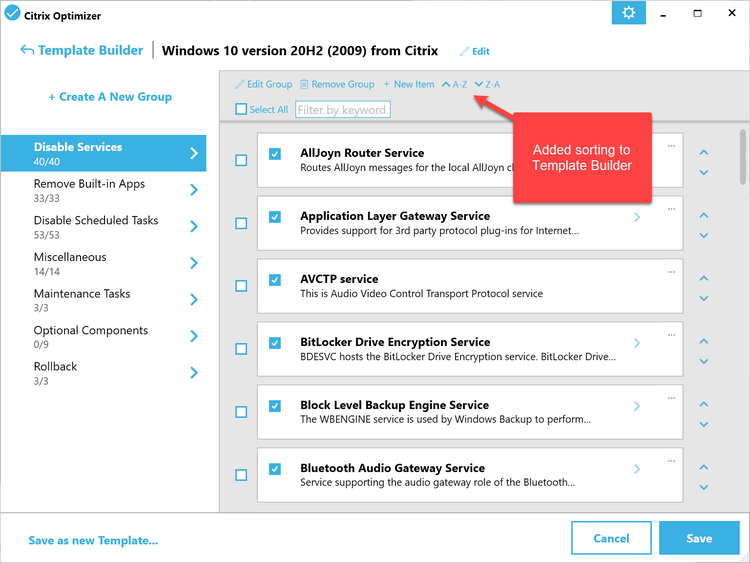Screen dimensions: 750x563
Task: Uncheck blue checkbox of AVCTP service
Action: click(275, 280)
